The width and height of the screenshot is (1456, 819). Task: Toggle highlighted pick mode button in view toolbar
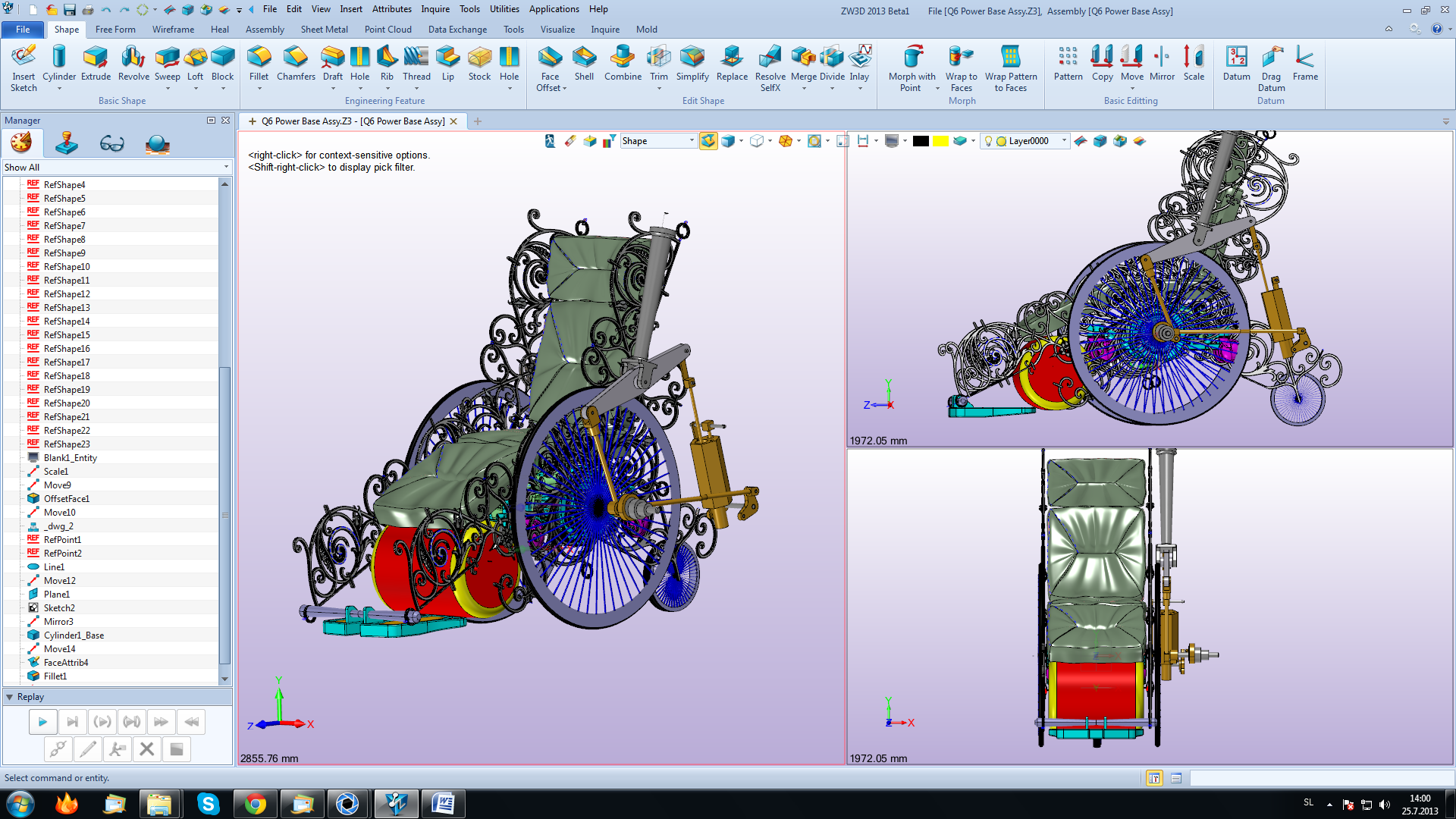(x=708, y=141)
